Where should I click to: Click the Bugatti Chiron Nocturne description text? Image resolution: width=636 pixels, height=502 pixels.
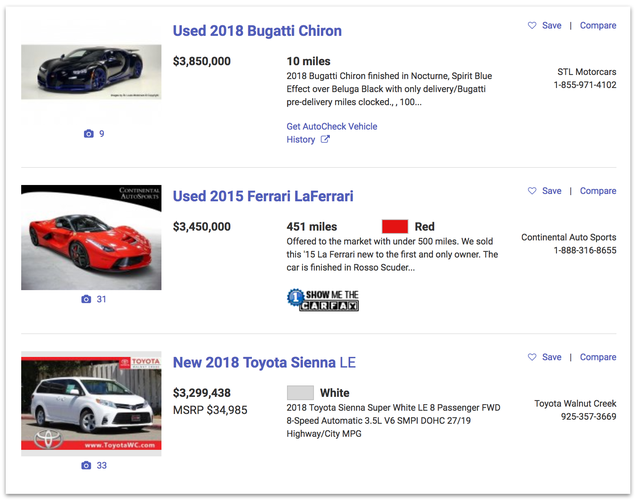click(x=389, y=89)
